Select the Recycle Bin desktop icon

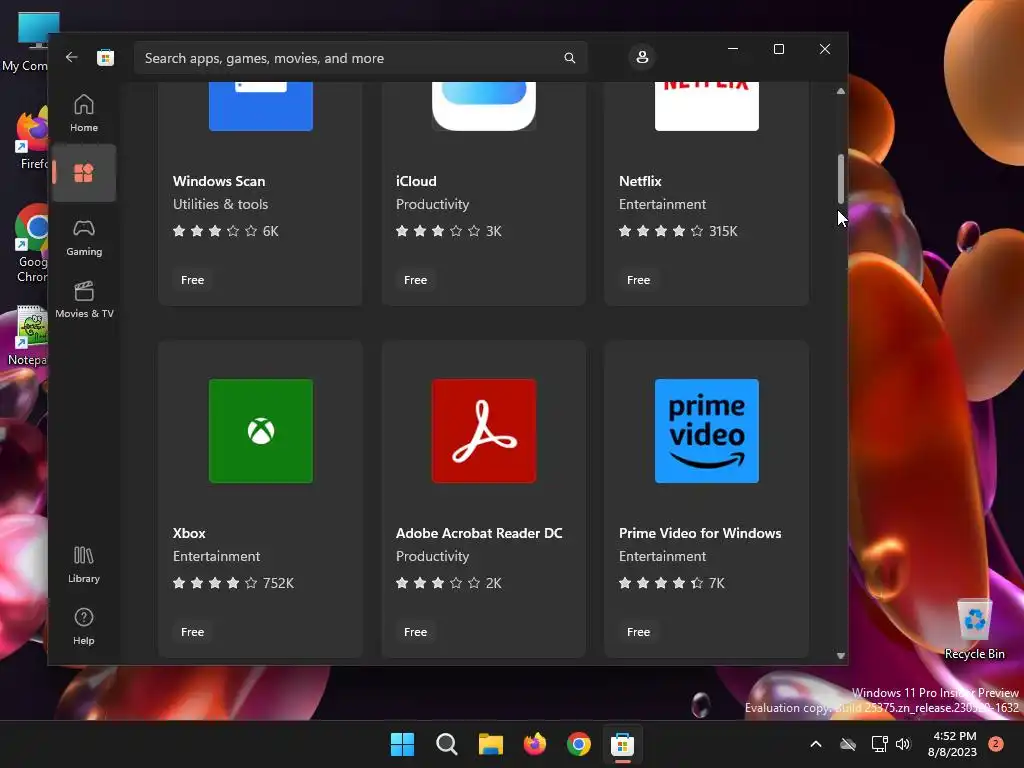974,628
